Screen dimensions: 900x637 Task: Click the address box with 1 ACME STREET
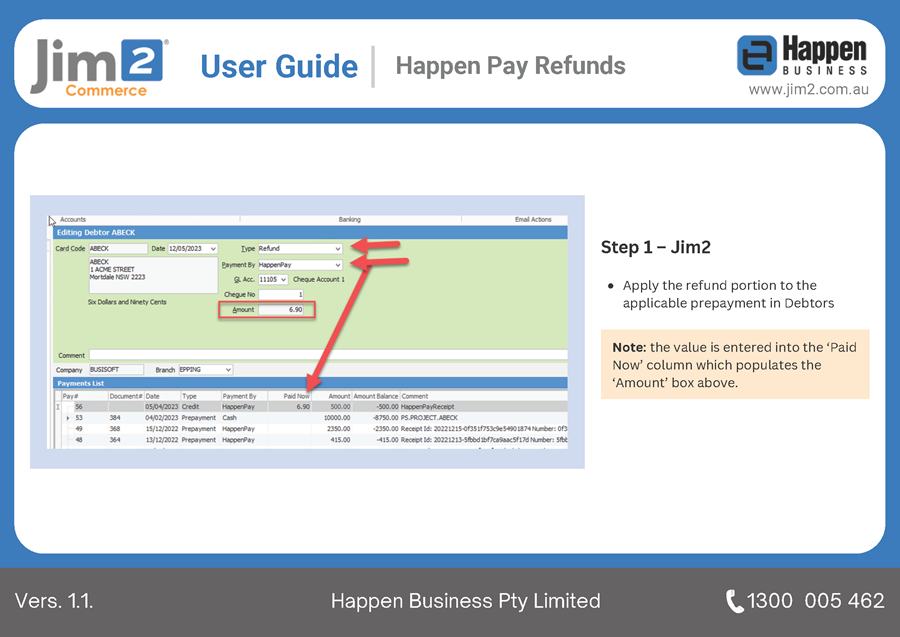coord(153,275)
